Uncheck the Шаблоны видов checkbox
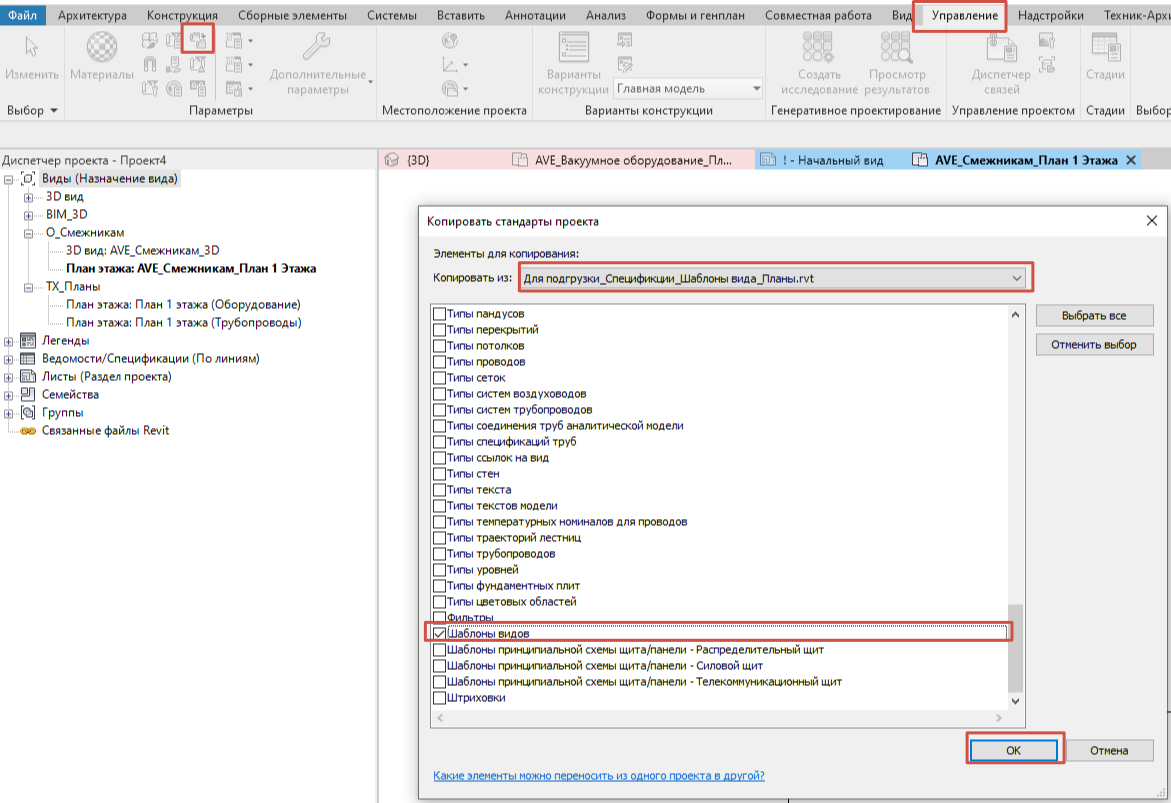Image resolution: width=1171 pixels, height=803 pixels. pyautogui.click(x=439, y=634)
